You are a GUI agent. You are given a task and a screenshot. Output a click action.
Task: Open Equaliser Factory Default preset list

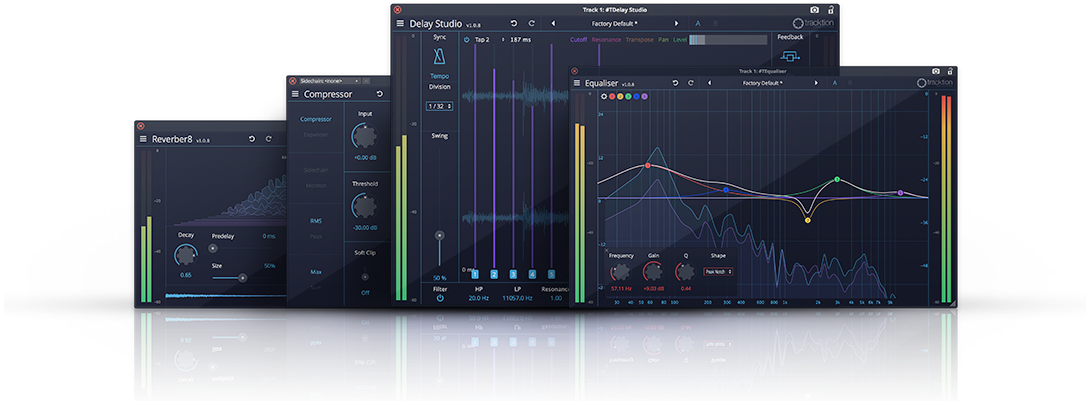(x=763, y=83)
